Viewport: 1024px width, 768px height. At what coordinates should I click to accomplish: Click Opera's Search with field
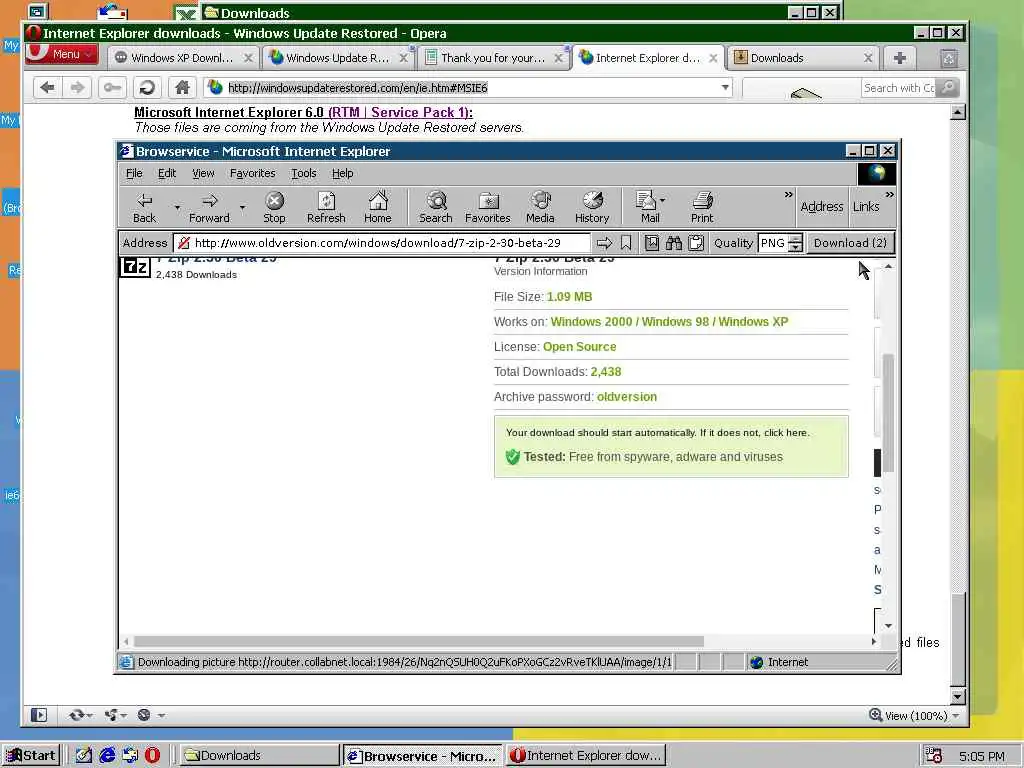(899, 88)
